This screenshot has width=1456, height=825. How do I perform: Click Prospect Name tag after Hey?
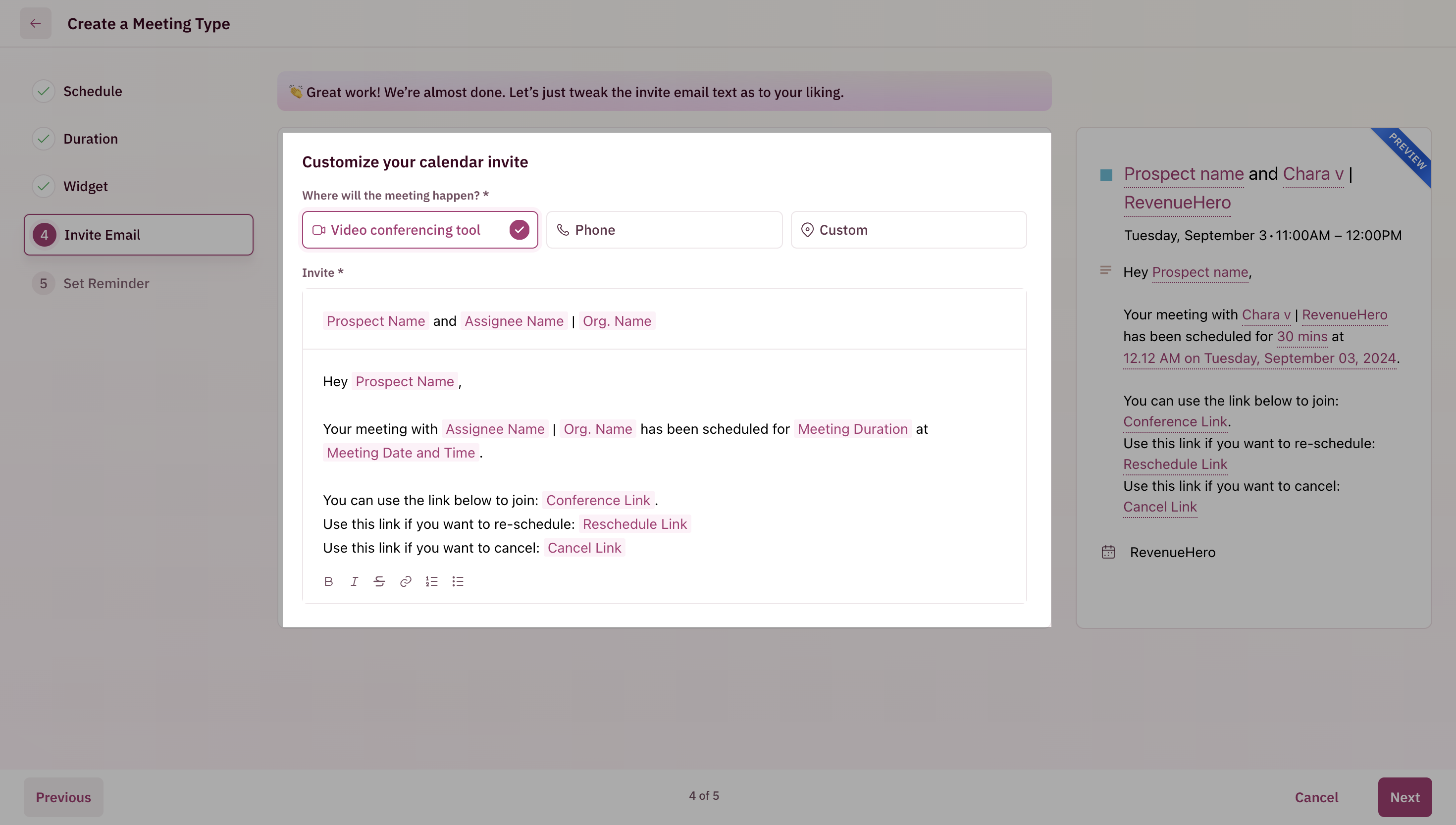tap(405, 382)
